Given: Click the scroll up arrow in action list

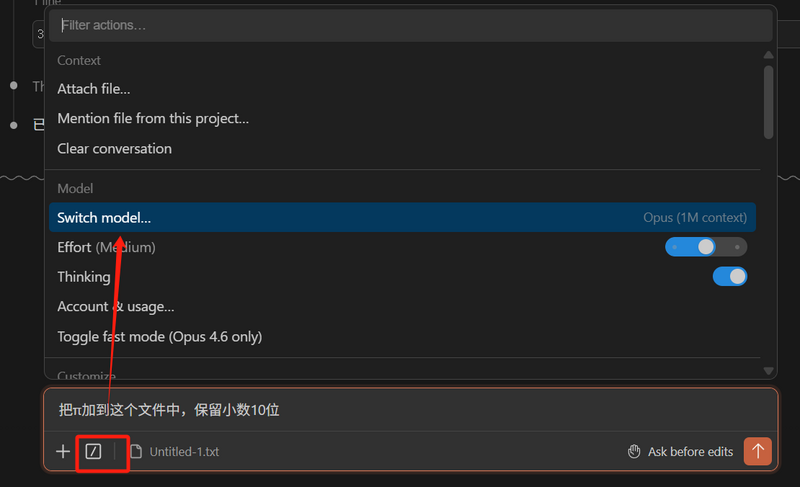Looking at the screenshot, I should click(768, 56).
